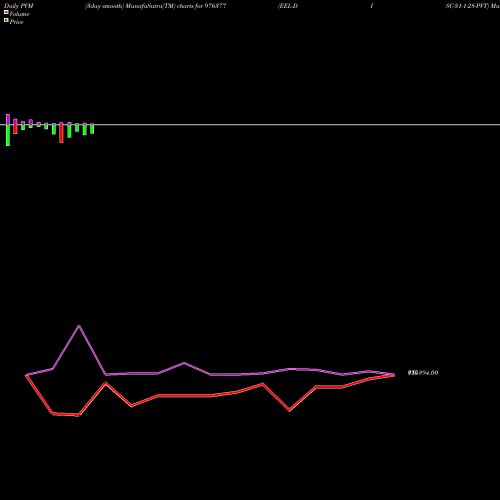Click the 'Price' legend label
The width and height of the screenshot is (500, 500).
point(16,22)
